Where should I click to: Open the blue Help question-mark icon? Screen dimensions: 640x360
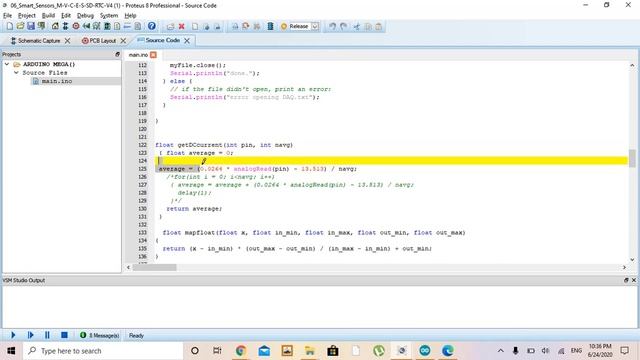point(152,26)
